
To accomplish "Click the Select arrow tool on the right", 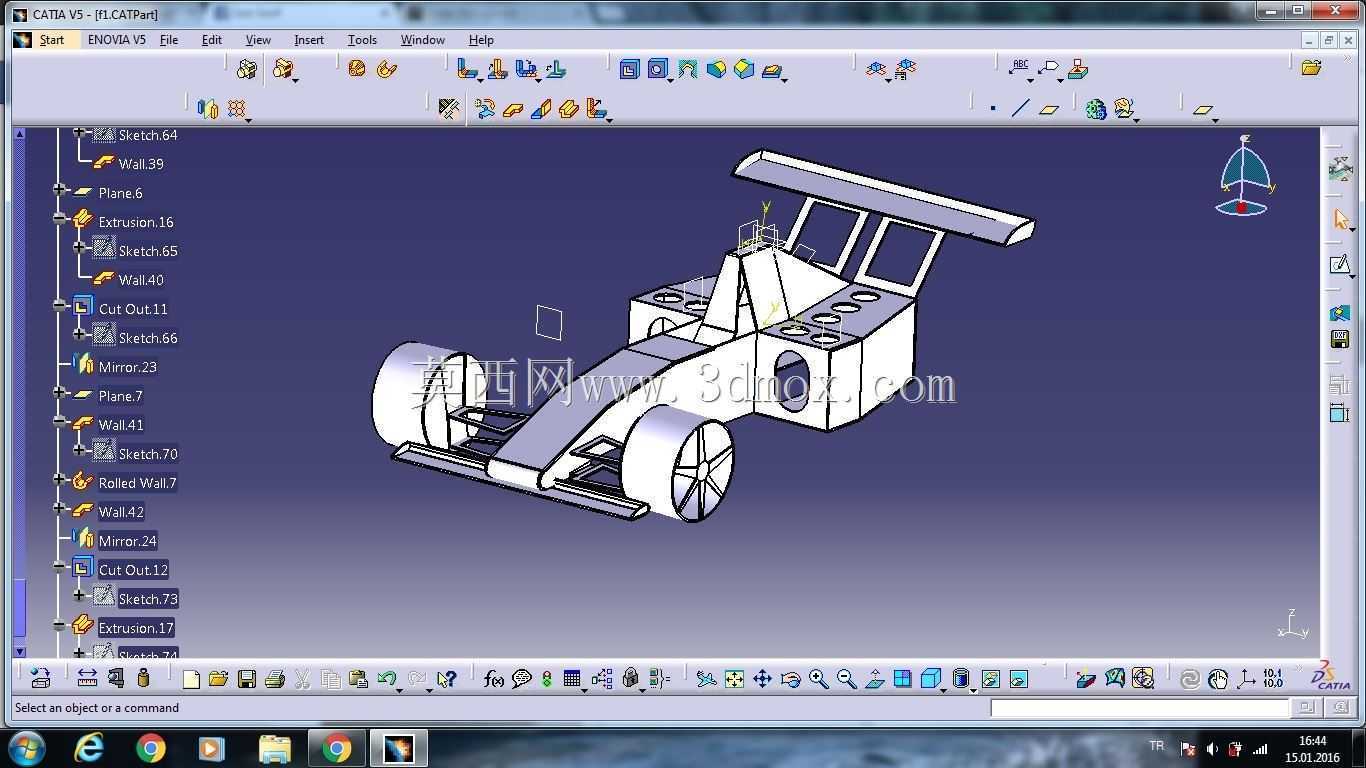I will pyautogui.click(x=1341, y=219).
